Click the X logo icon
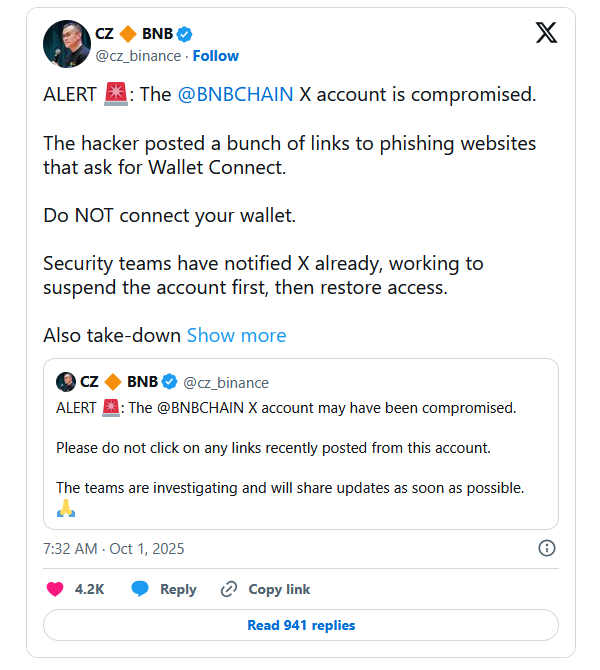Screen dimensions: 600x670 click(546, 33)
